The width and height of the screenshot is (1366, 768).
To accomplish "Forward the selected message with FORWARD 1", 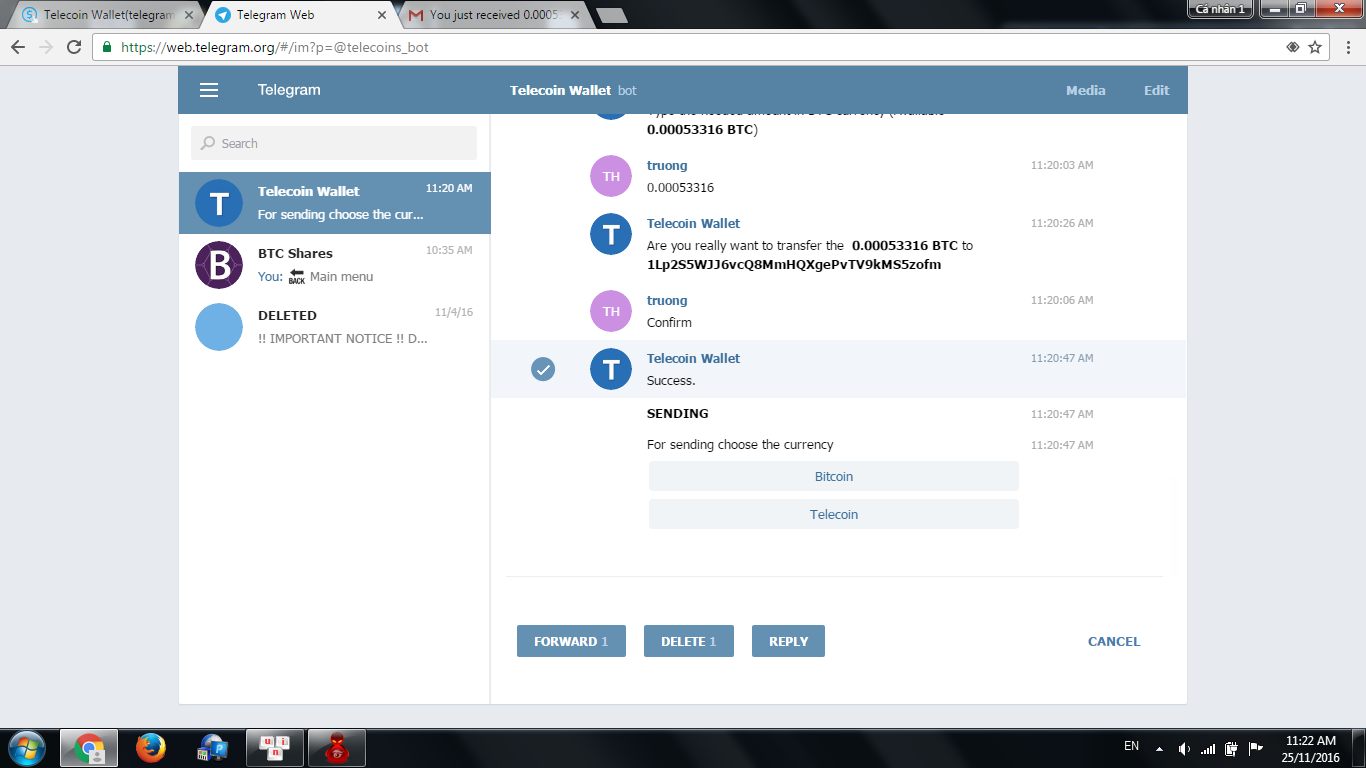I will point(571,641).
